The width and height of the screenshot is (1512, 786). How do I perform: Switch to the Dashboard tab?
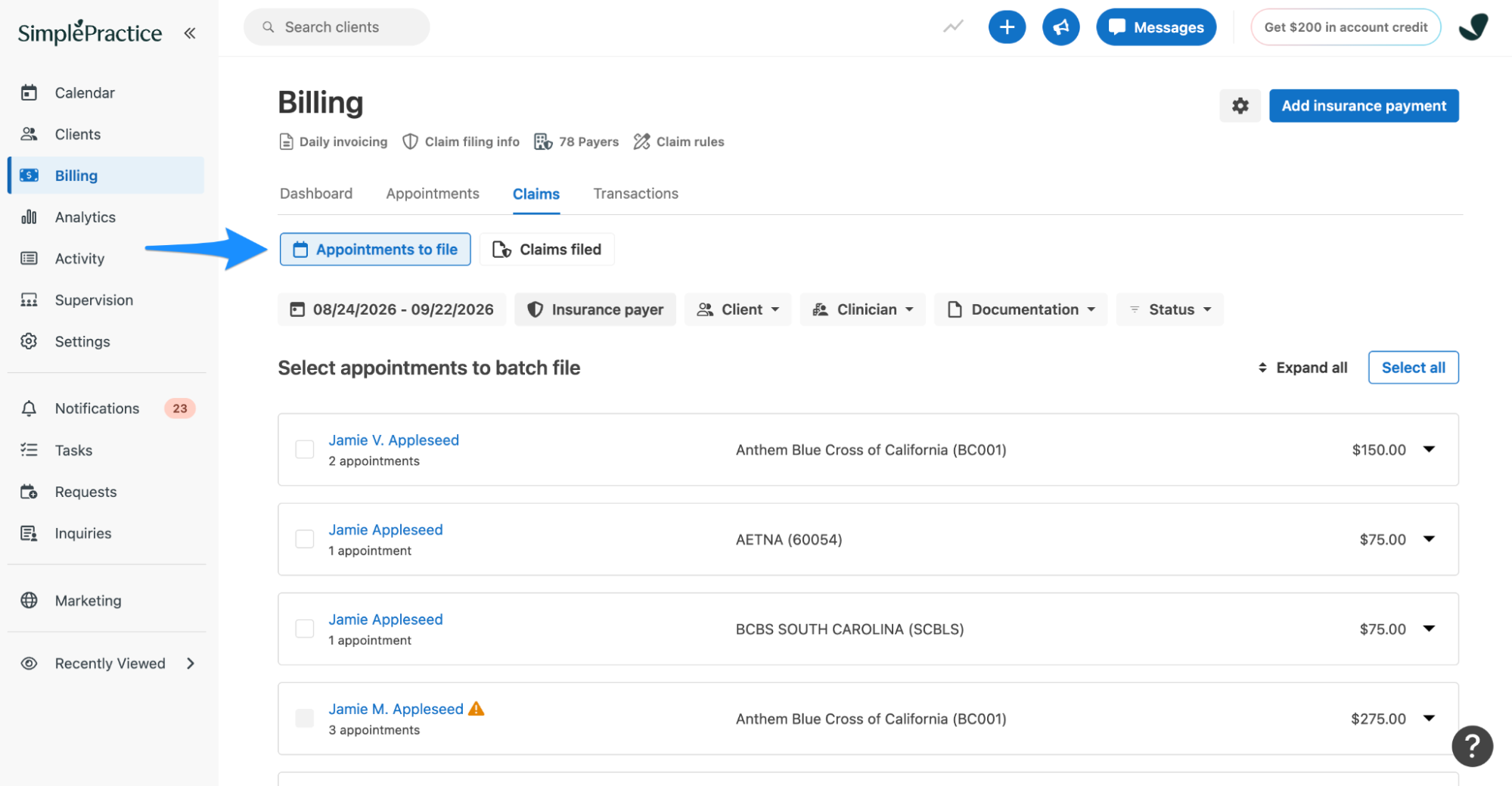pyautogui.click(x=316, y=194)
